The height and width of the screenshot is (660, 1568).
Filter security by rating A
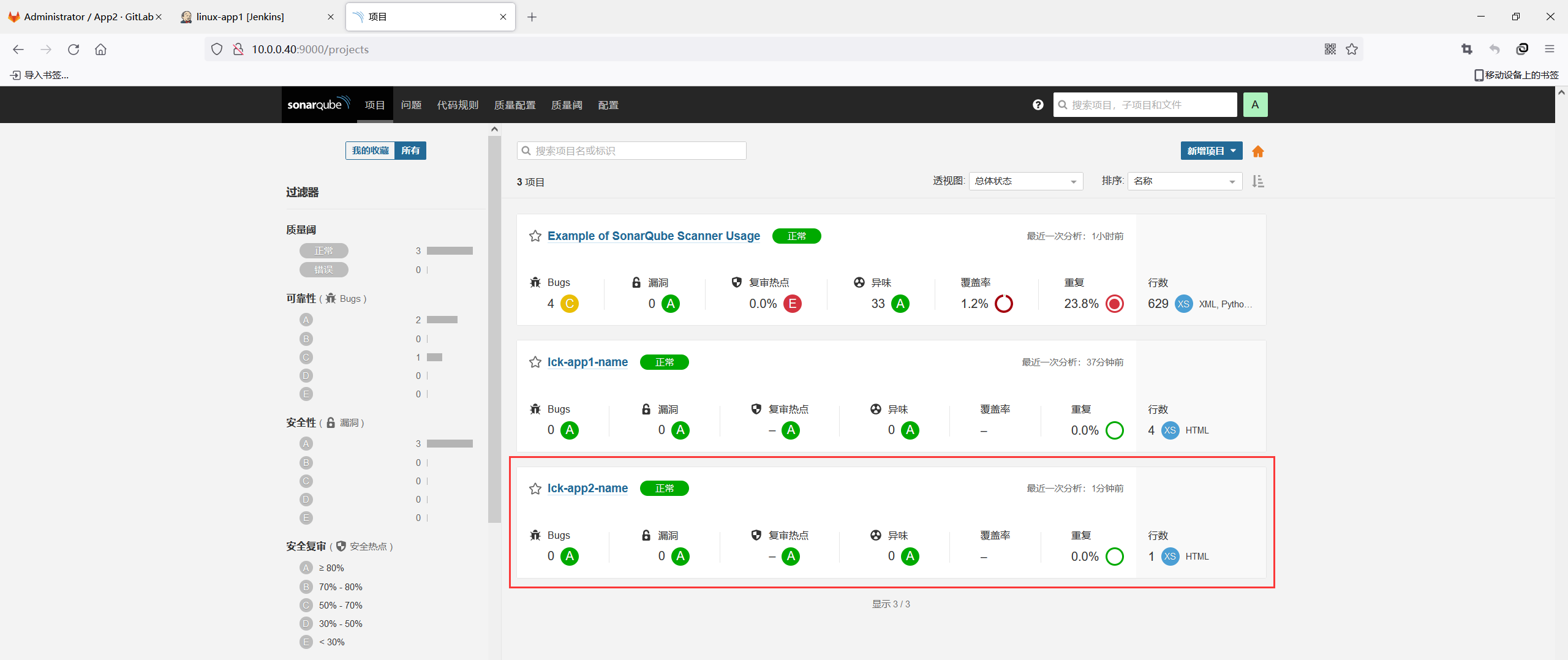click(306, 444)
